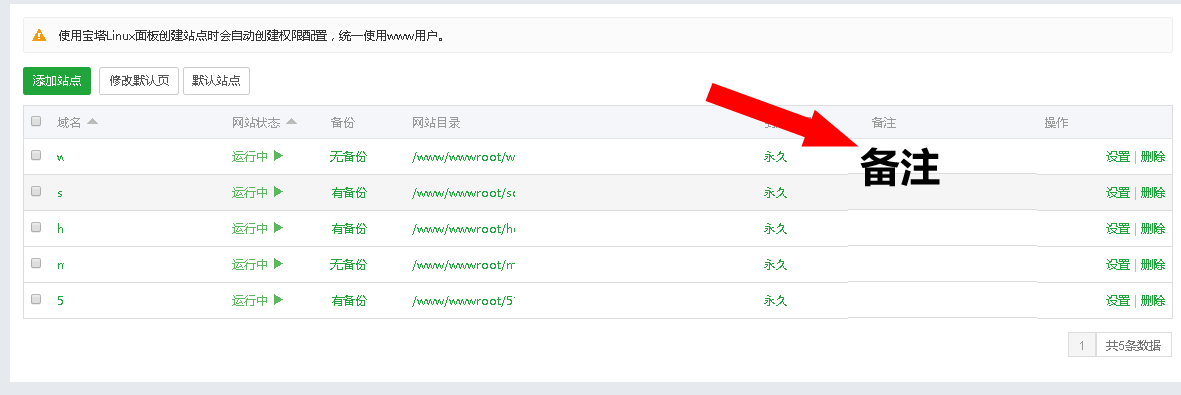
Task: Click 删除 for the 's' site
Action: pos(1152,193)
